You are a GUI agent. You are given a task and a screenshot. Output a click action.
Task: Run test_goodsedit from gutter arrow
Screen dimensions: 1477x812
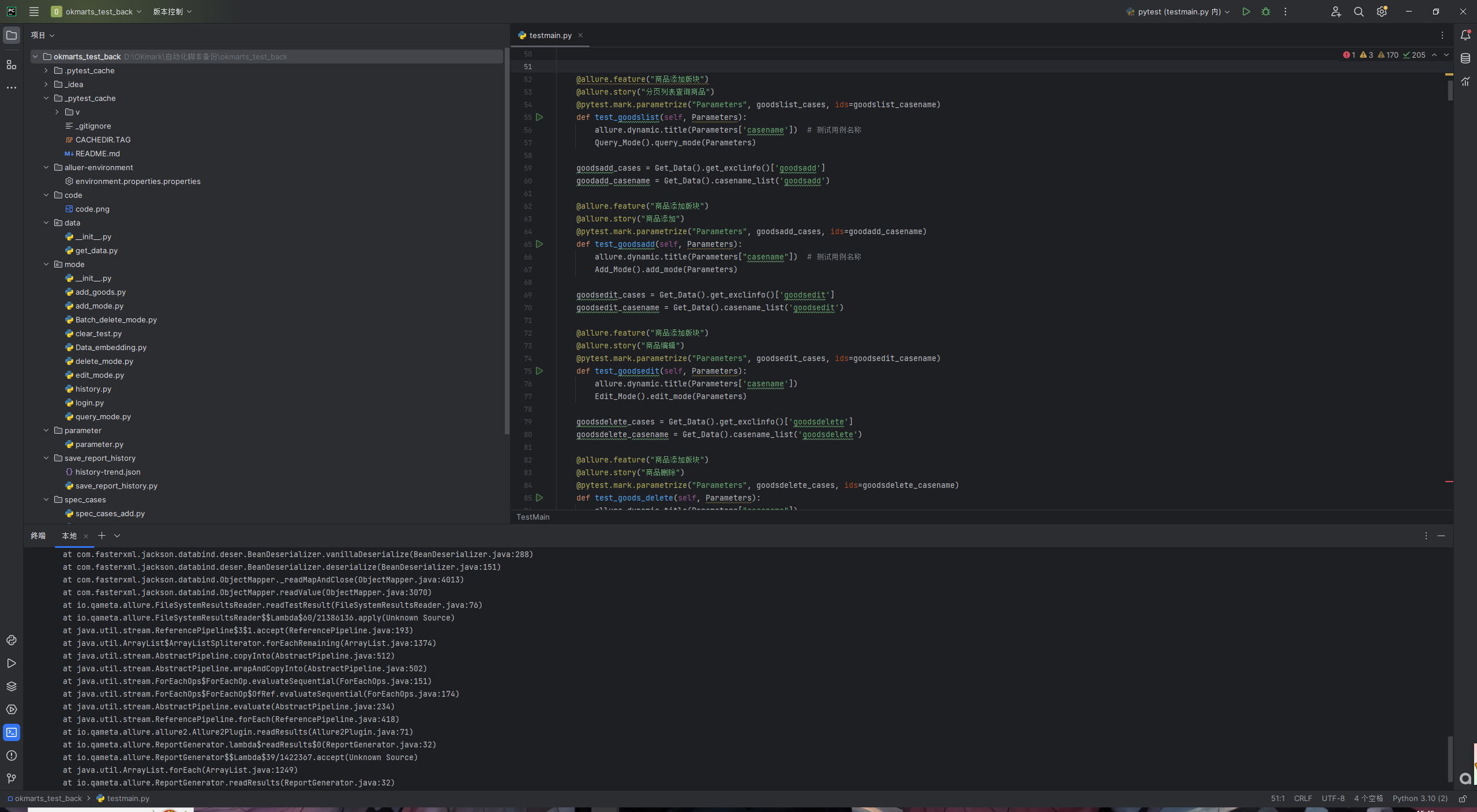click(539, 371)
